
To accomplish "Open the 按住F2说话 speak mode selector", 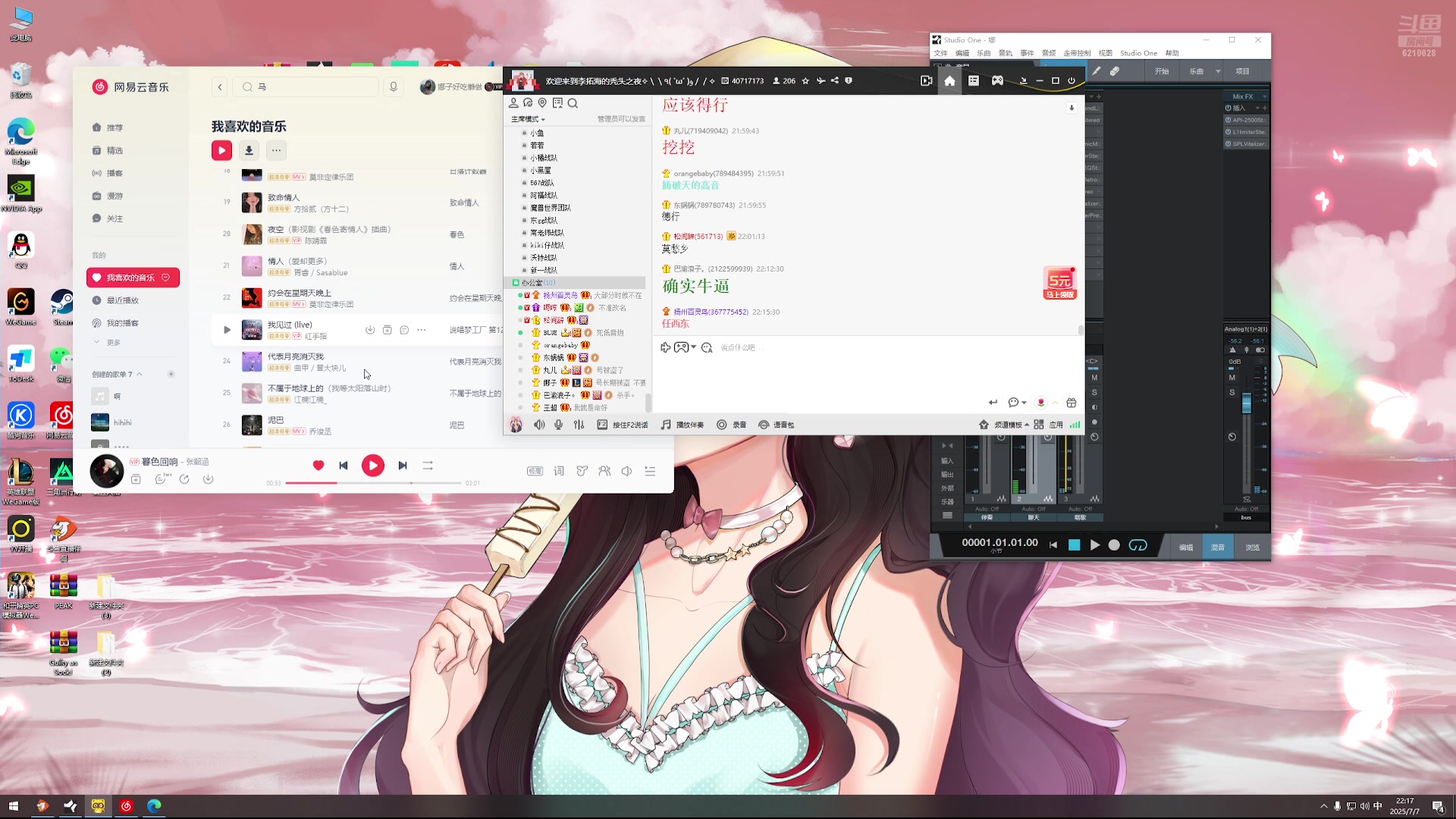I will [623, 425].
